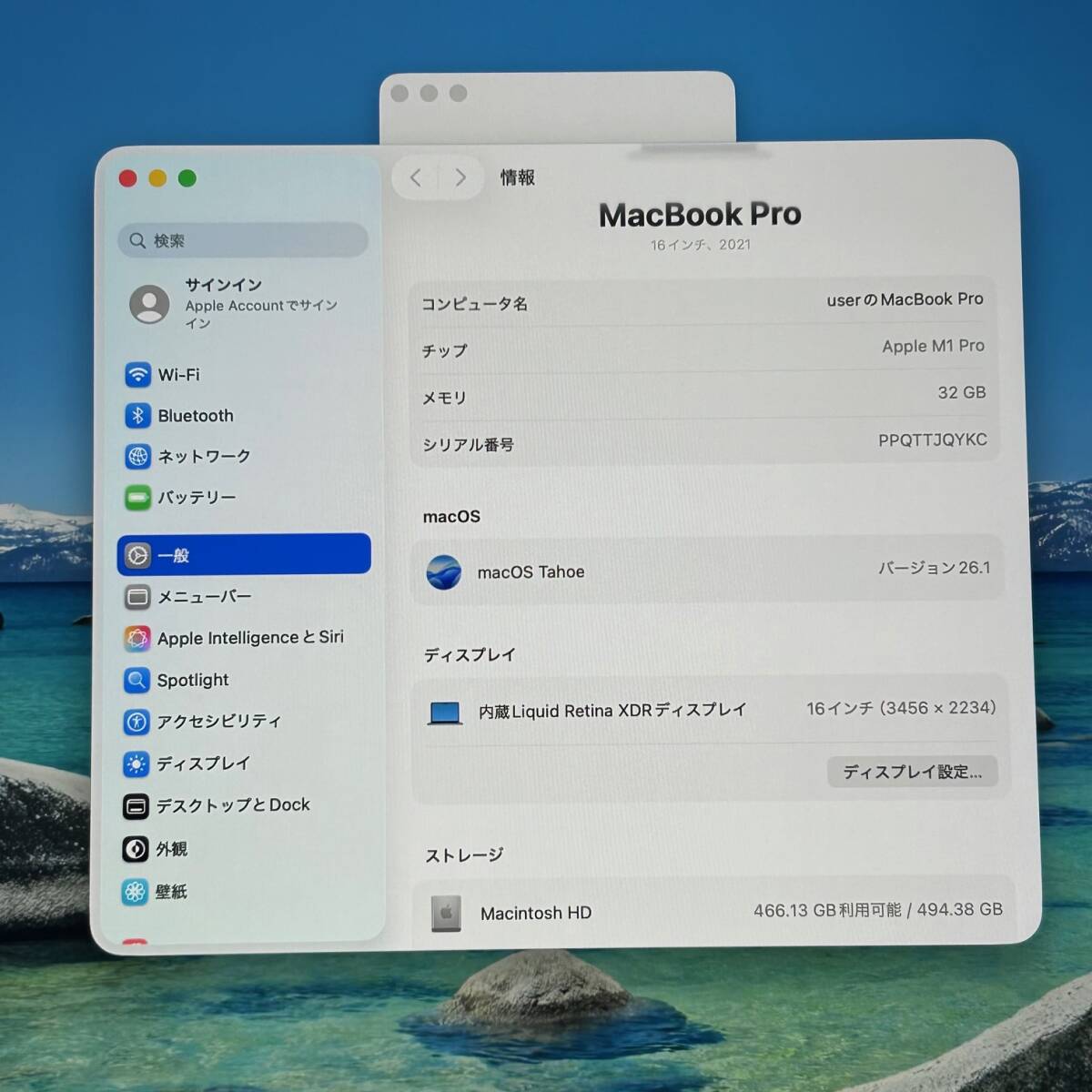The width and height of the screenshot is (1092, 1092).
Task: Click the ディスプレイ設定... button
Action: (x=912, y=772)
